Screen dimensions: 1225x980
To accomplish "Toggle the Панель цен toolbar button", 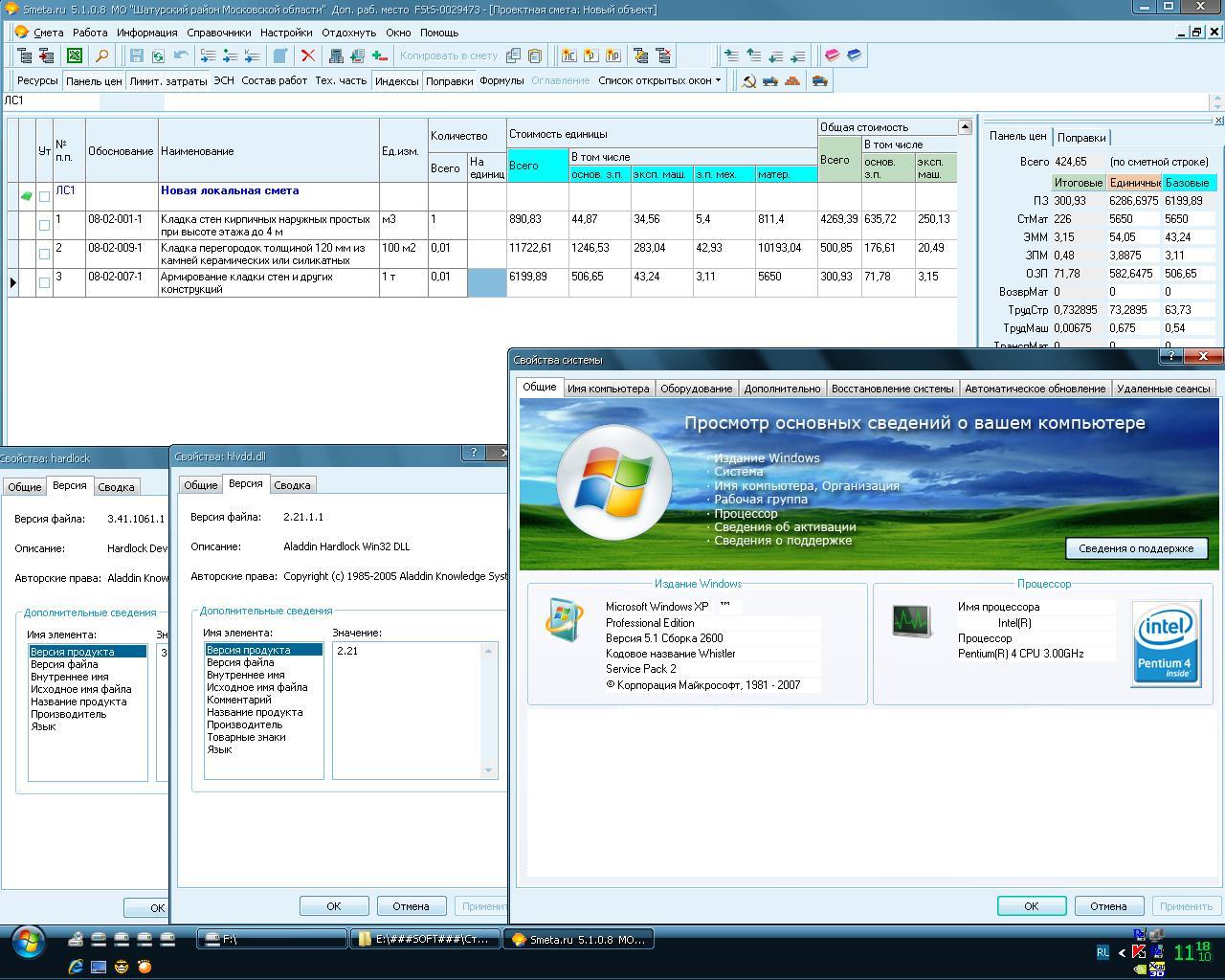I will point(94,81).
